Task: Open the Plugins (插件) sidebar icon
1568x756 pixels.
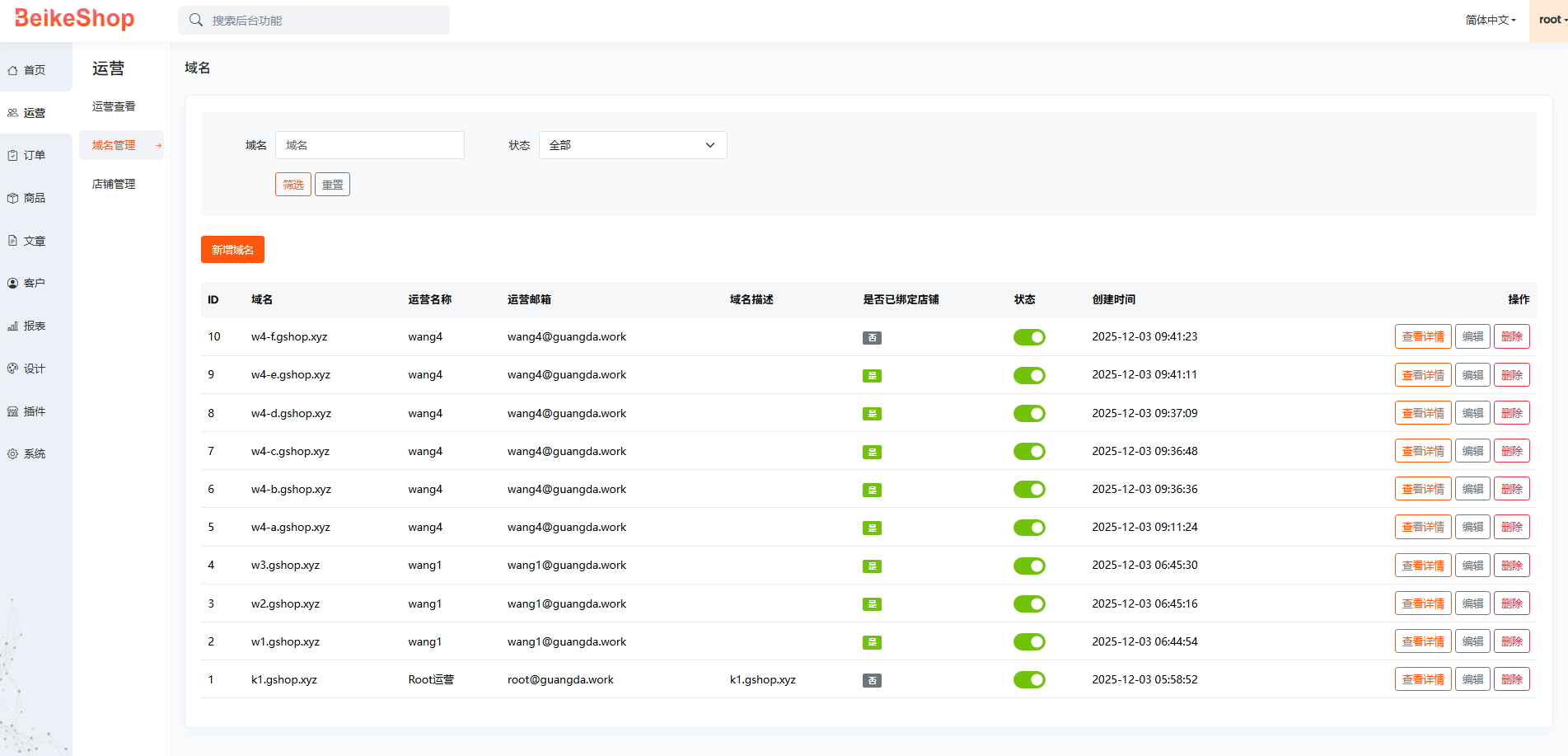Action: coord(13,411)
